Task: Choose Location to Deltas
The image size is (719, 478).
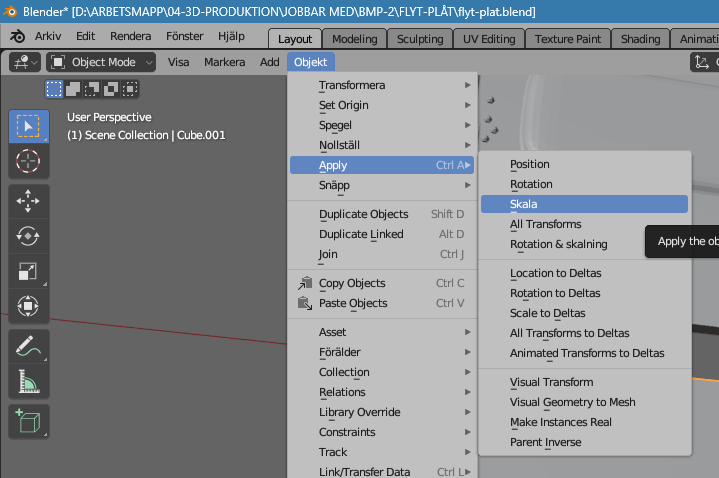Action: pyautogui.click(x=584, y=273)
